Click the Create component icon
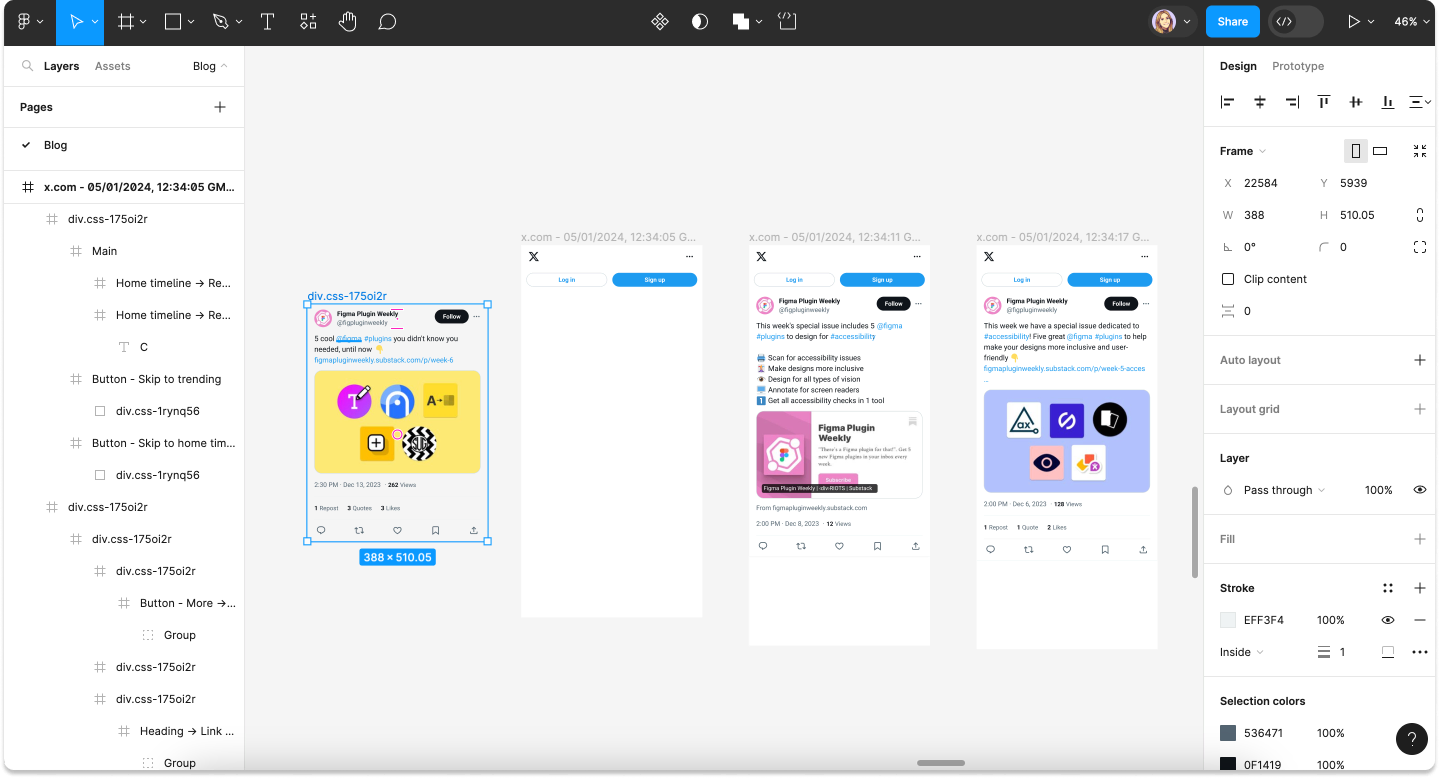Screen dimensions: 1439x778 point(660,21)
